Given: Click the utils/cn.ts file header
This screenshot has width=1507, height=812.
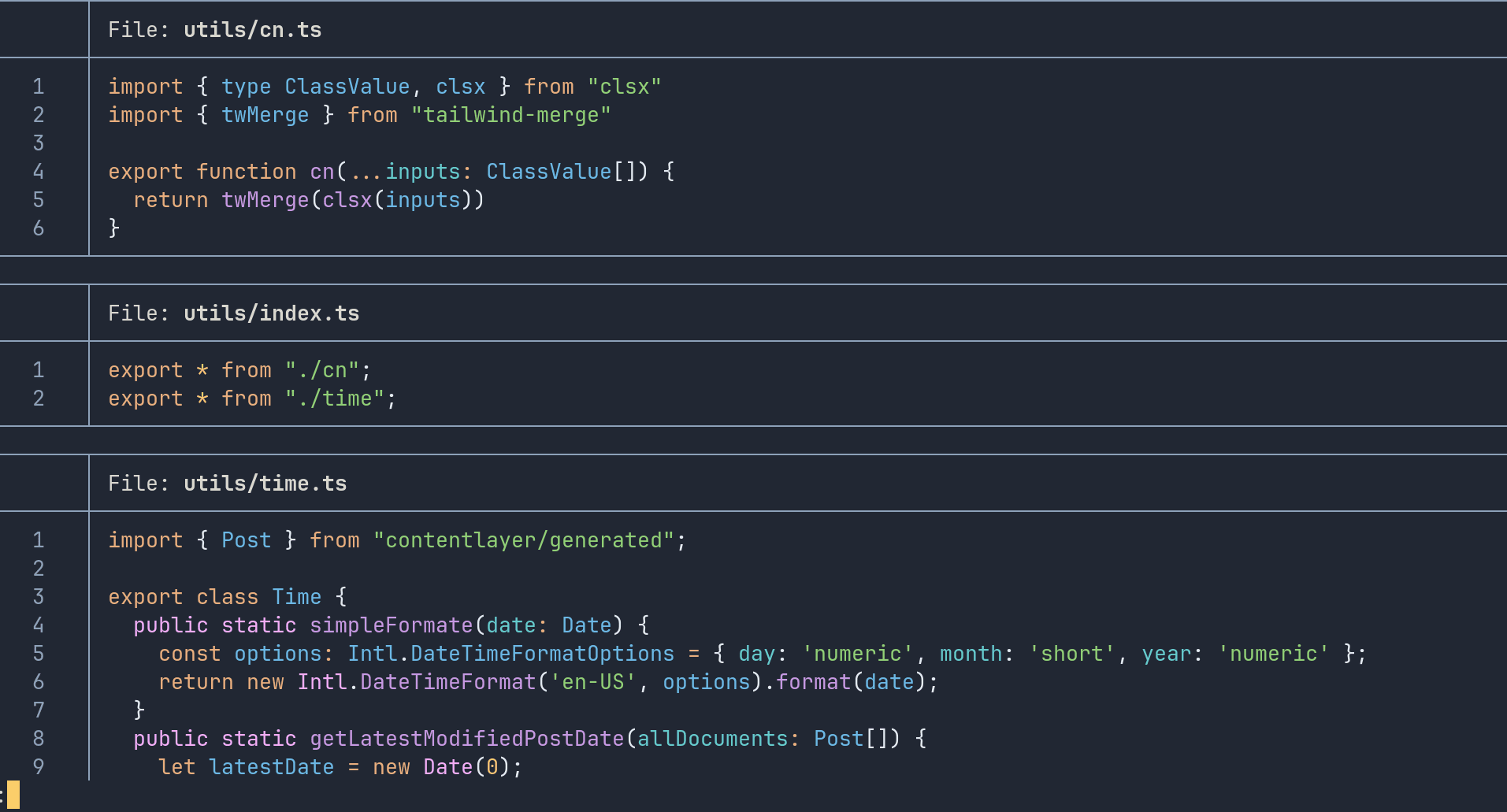Looking at the screenshot, I should [x=252, y=30].
